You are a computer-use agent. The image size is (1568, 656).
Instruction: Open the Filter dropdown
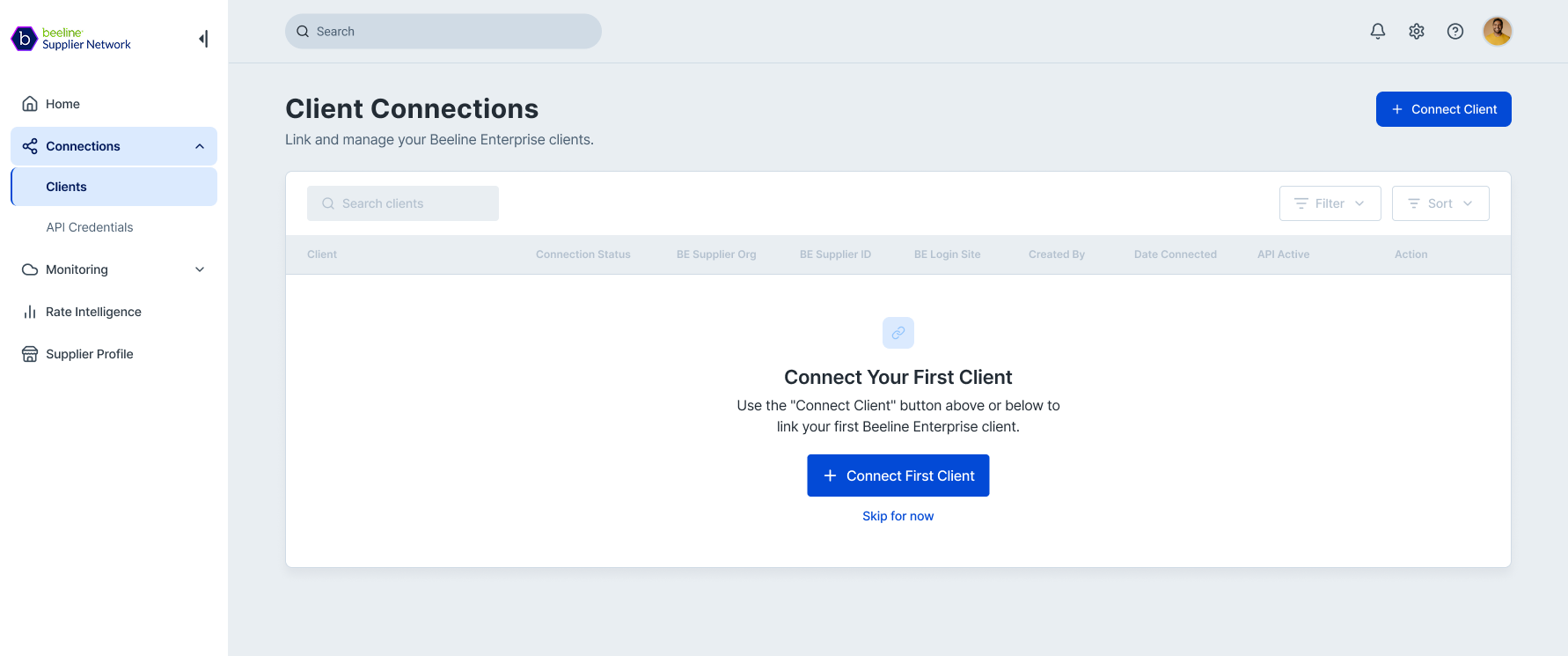click(x=1330, y=203)
